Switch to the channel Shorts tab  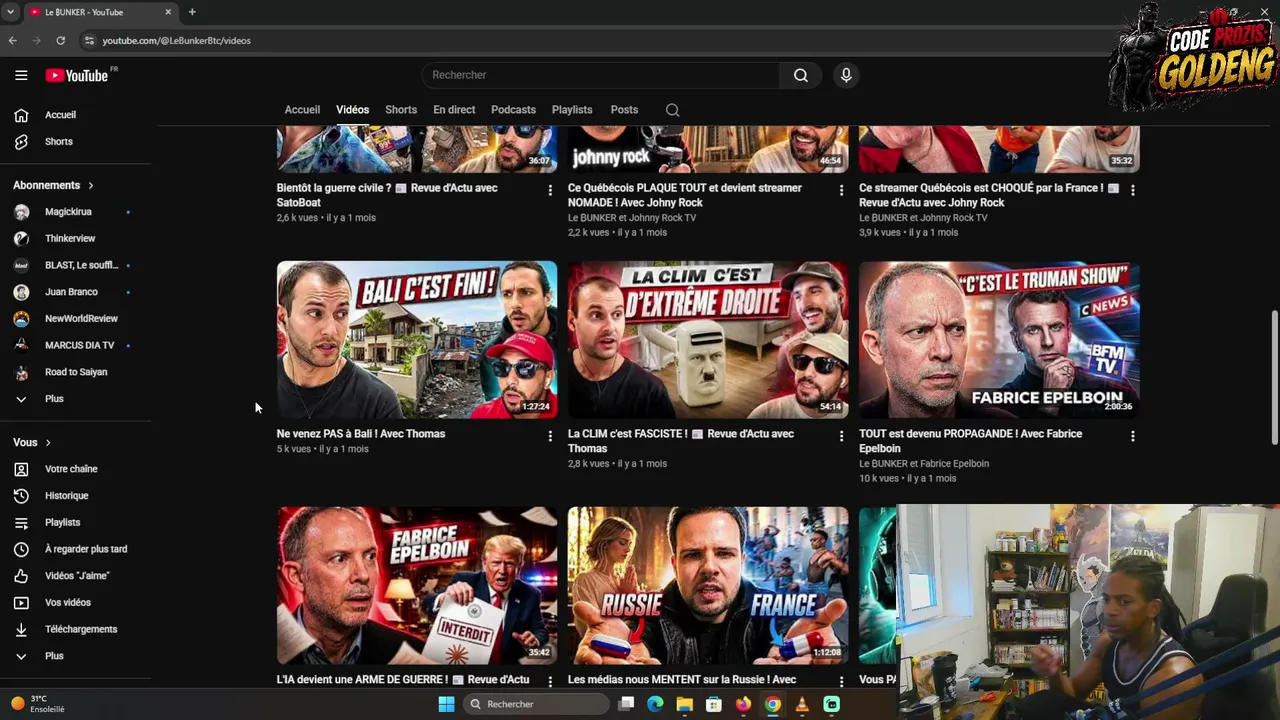click(401, 110)
